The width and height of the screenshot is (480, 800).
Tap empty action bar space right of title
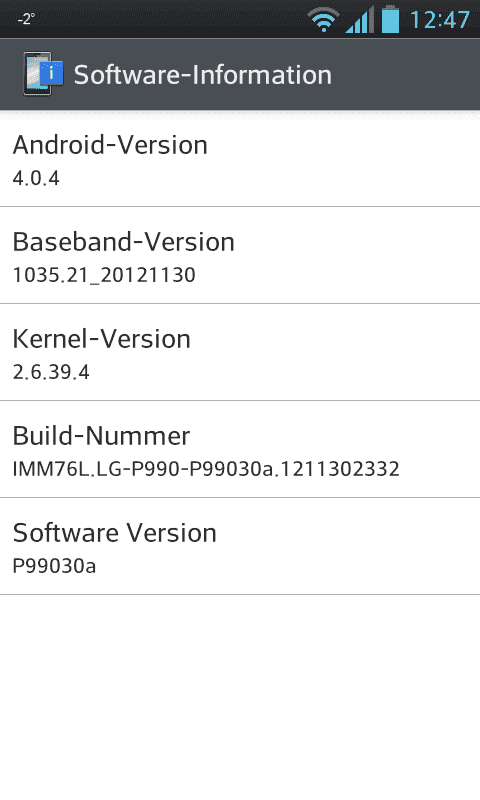coord(406,74)
